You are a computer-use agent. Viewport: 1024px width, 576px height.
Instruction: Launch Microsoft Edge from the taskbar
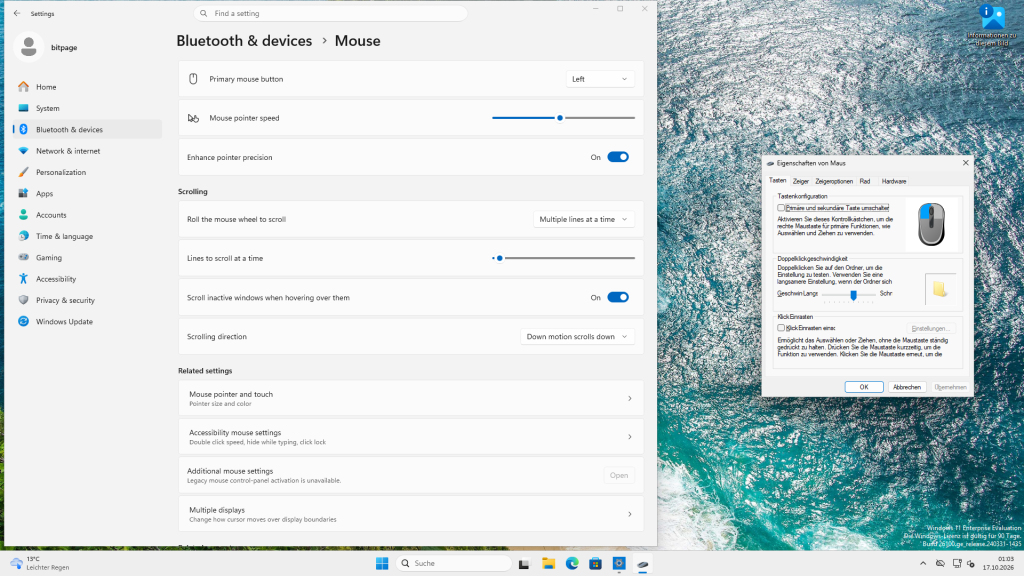tap(572, 564)
